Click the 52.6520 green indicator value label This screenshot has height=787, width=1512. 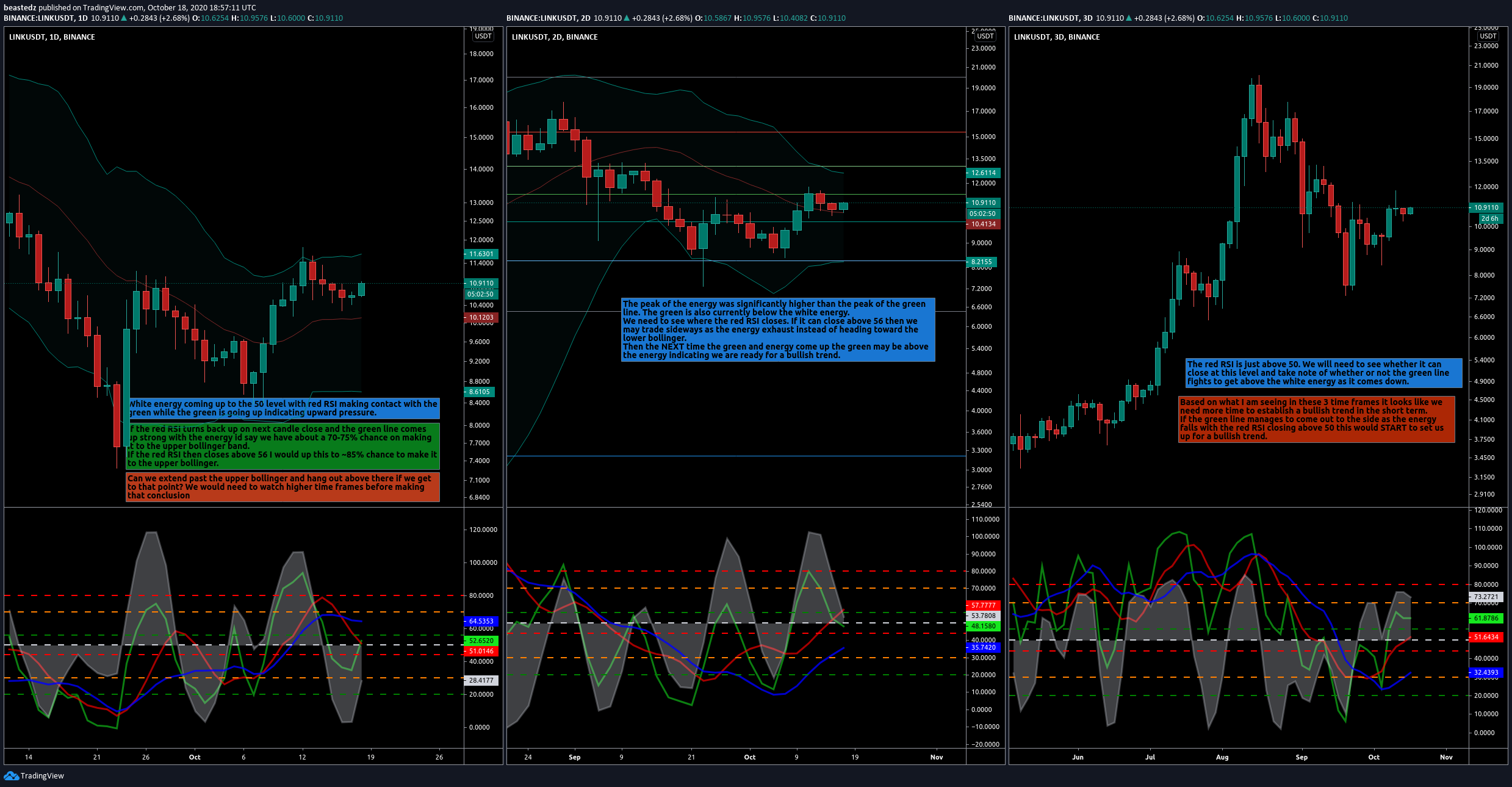(481, 641)
